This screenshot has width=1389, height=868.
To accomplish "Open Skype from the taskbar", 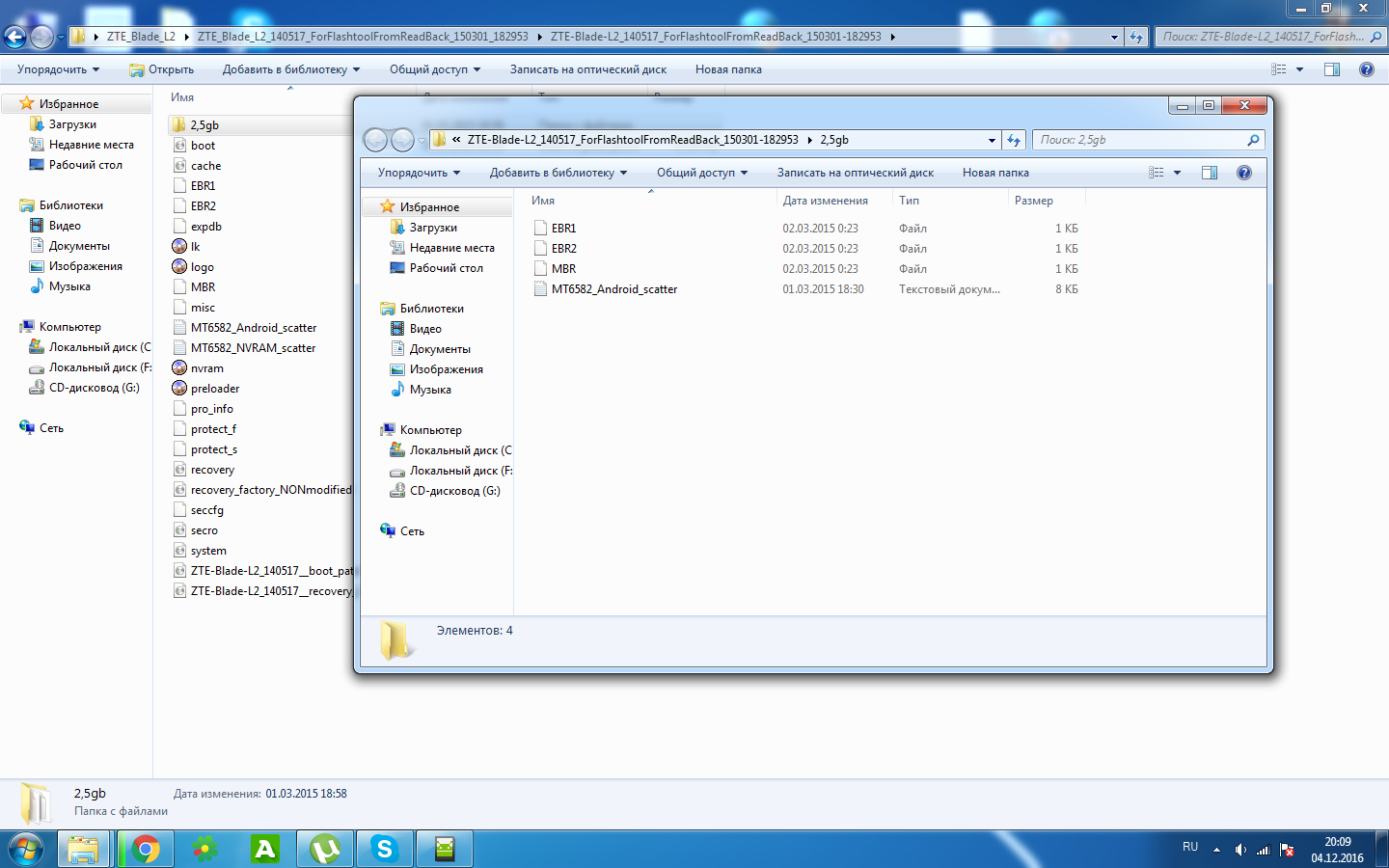I will pyautogui.click(x=385, y=849).
